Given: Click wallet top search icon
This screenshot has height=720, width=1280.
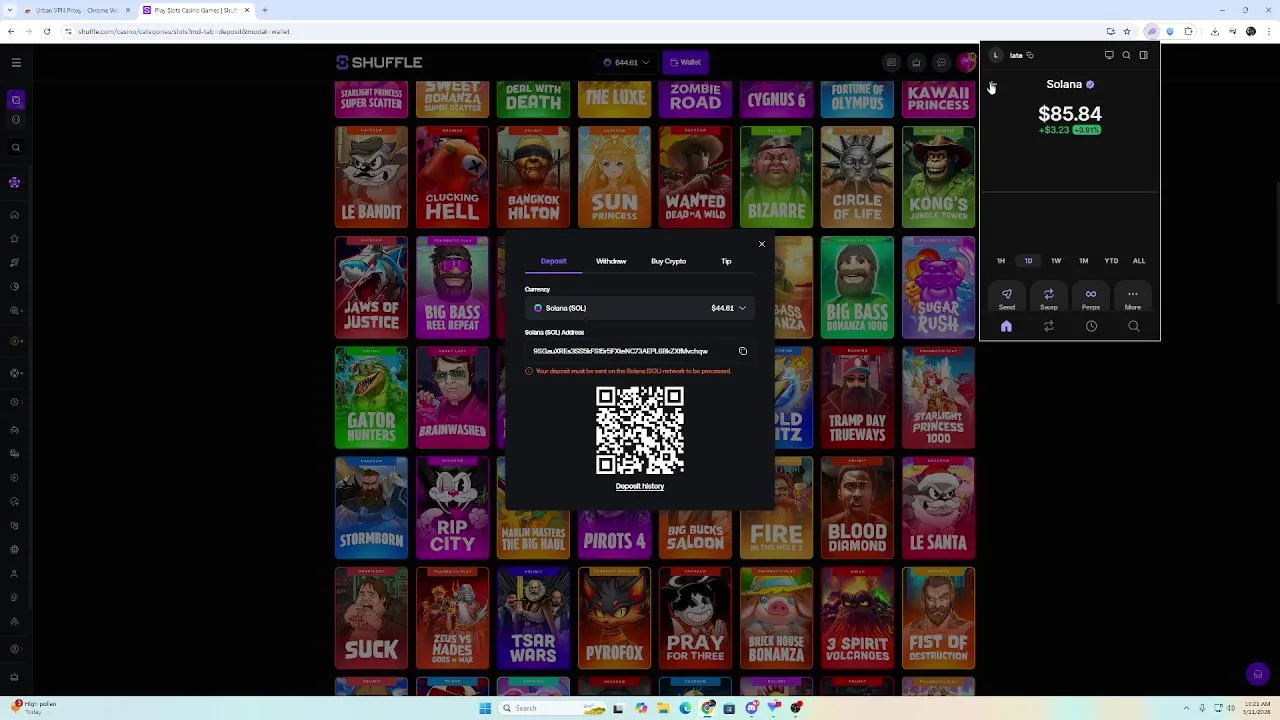Looking at the screenshot, I should (1126, 55).
